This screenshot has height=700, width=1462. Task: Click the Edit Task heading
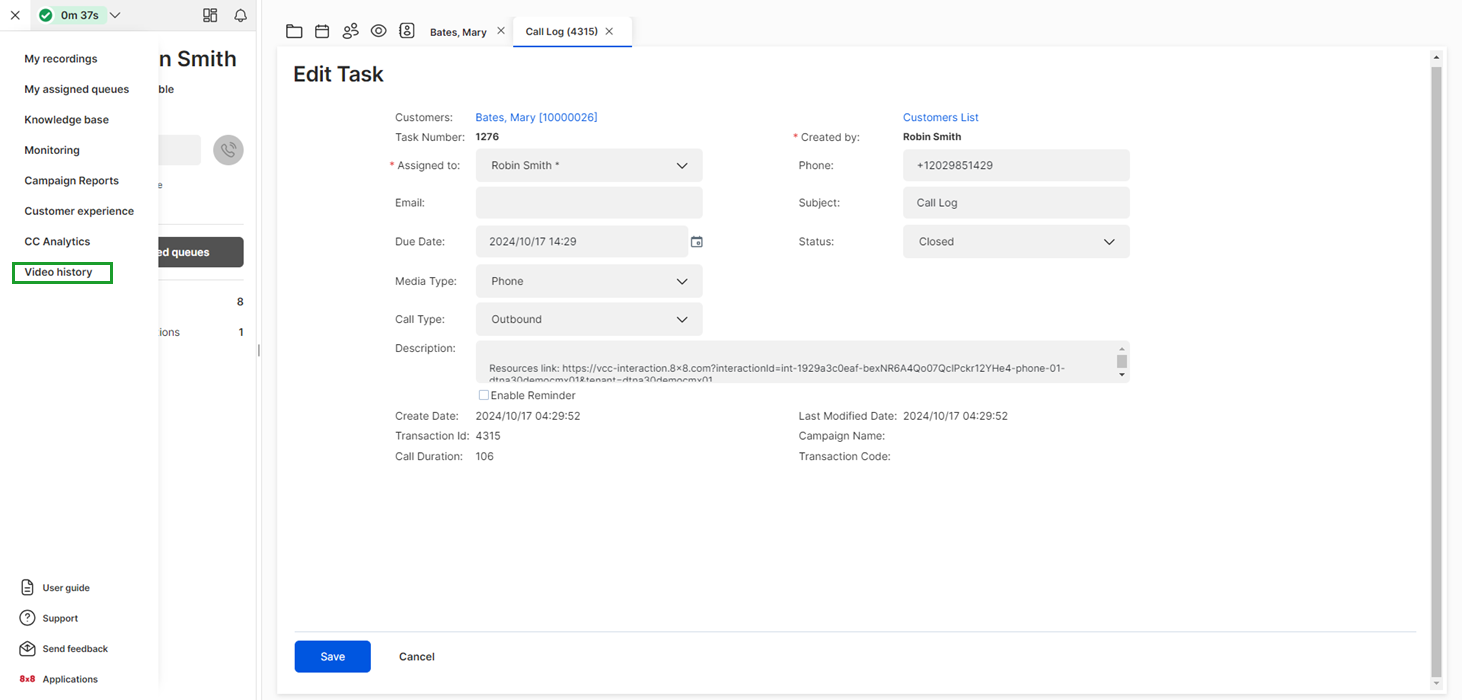338,74
